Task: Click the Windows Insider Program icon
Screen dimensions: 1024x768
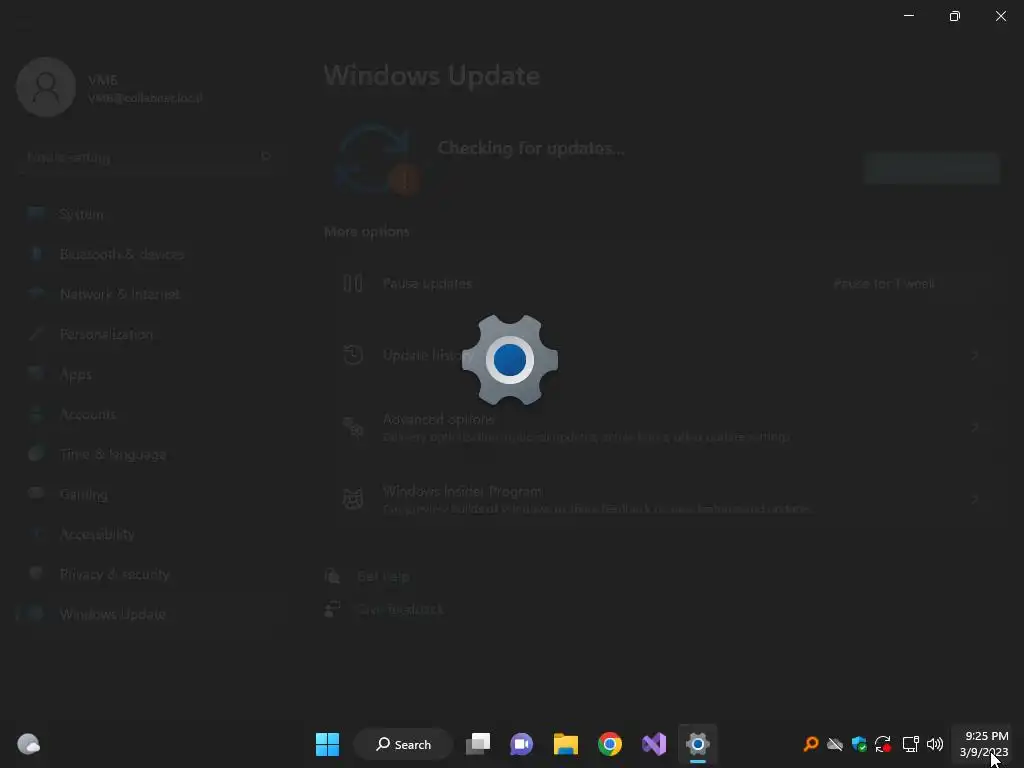Action: tap(353, 499)
